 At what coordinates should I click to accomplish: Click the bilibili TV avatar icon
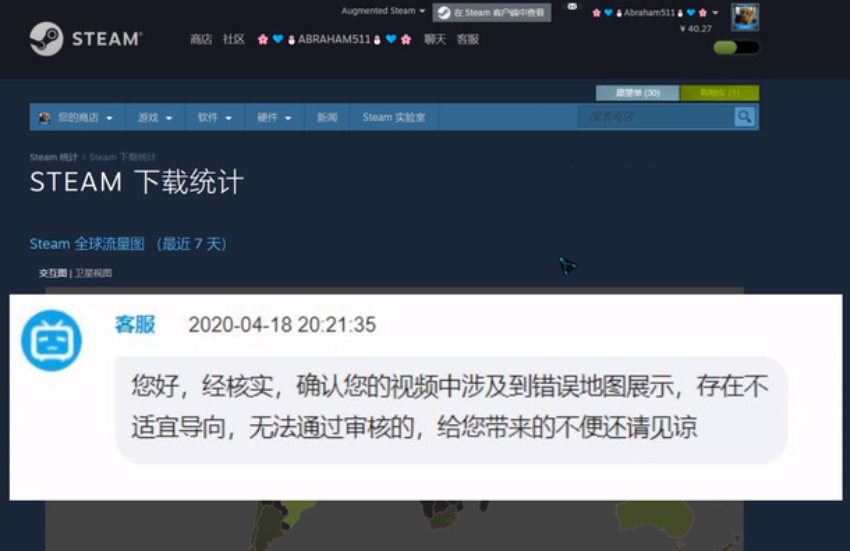point(51,341)
